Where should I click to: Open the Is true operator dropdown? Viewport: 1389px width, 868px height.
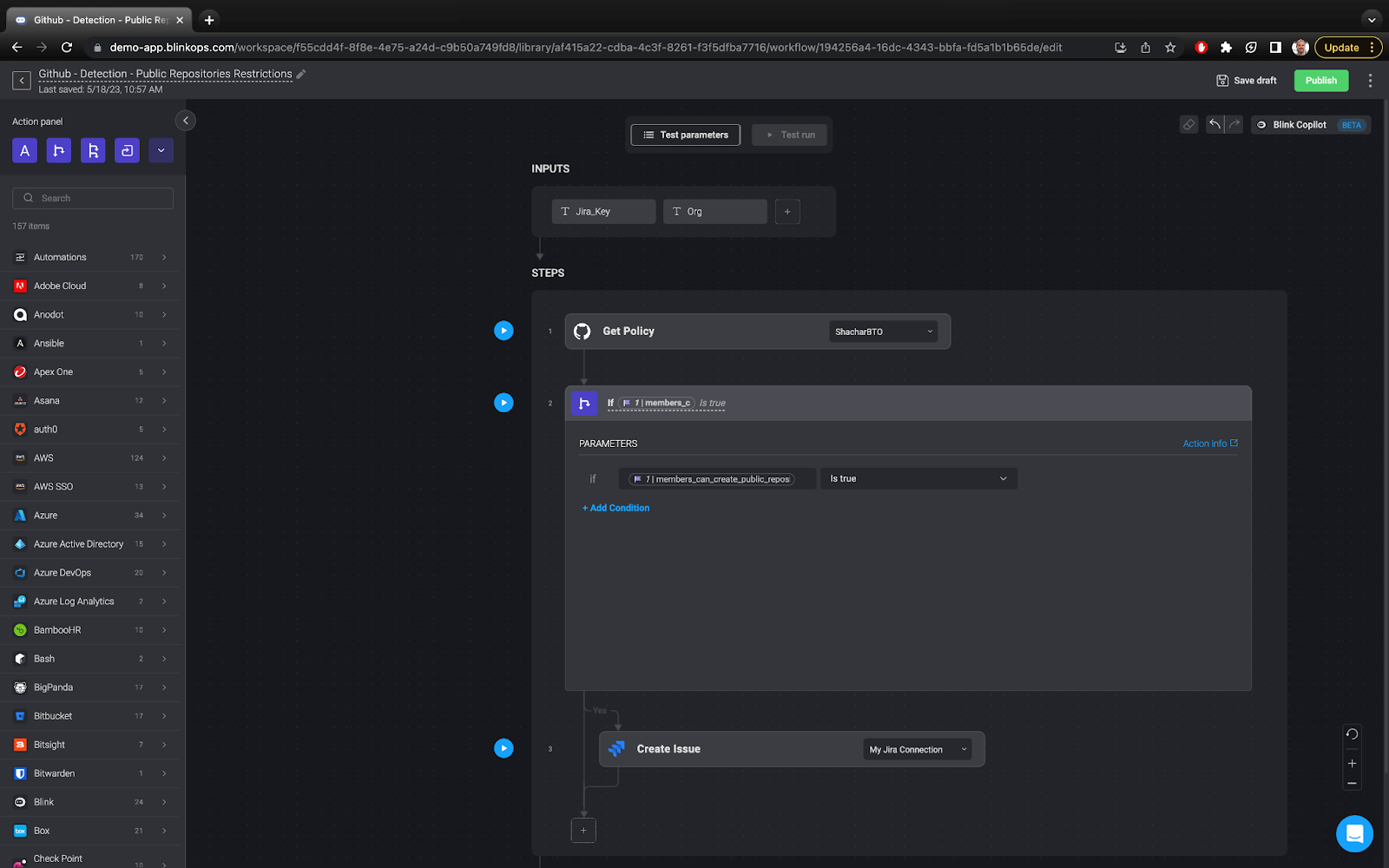coord(918,478)
